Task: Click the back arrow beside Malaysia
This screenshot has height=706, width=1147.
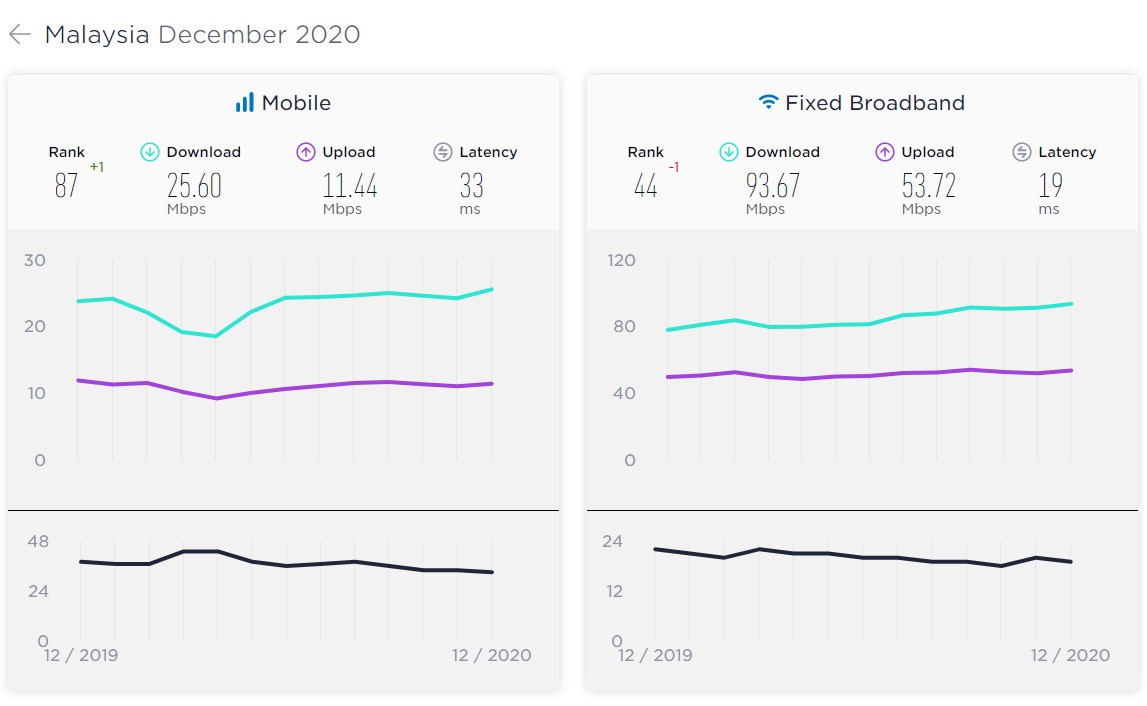Action: 20,35
